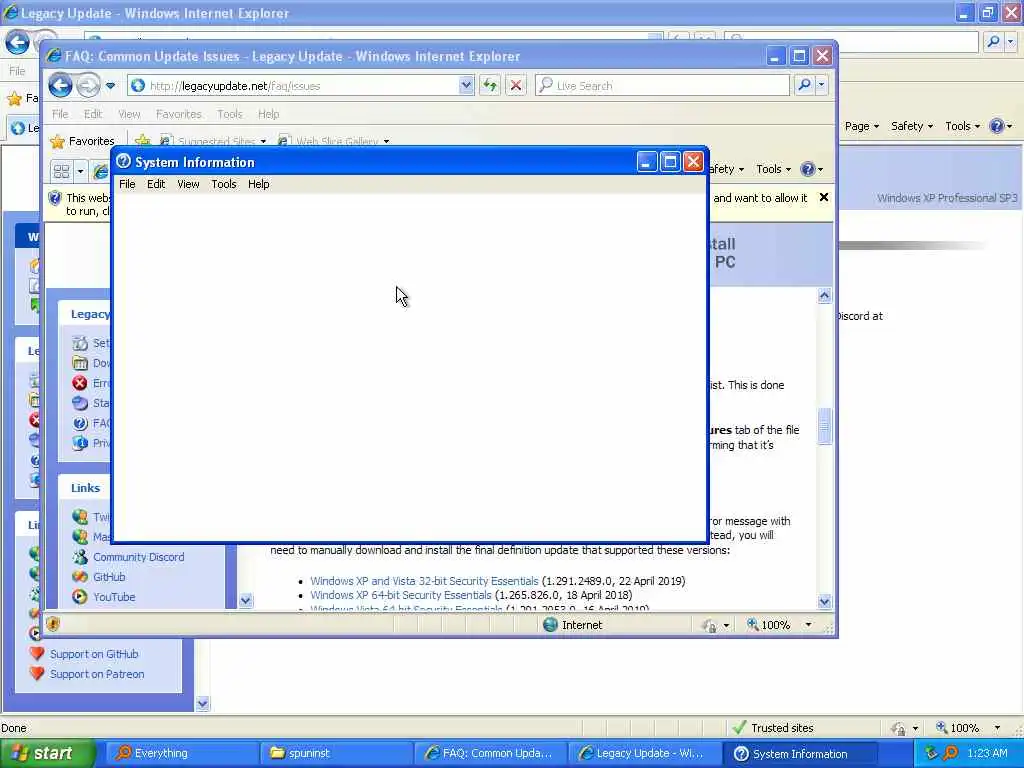Screen dimensions: 1024x768
Task: Open Support on GitHub link
Action: 93,654
